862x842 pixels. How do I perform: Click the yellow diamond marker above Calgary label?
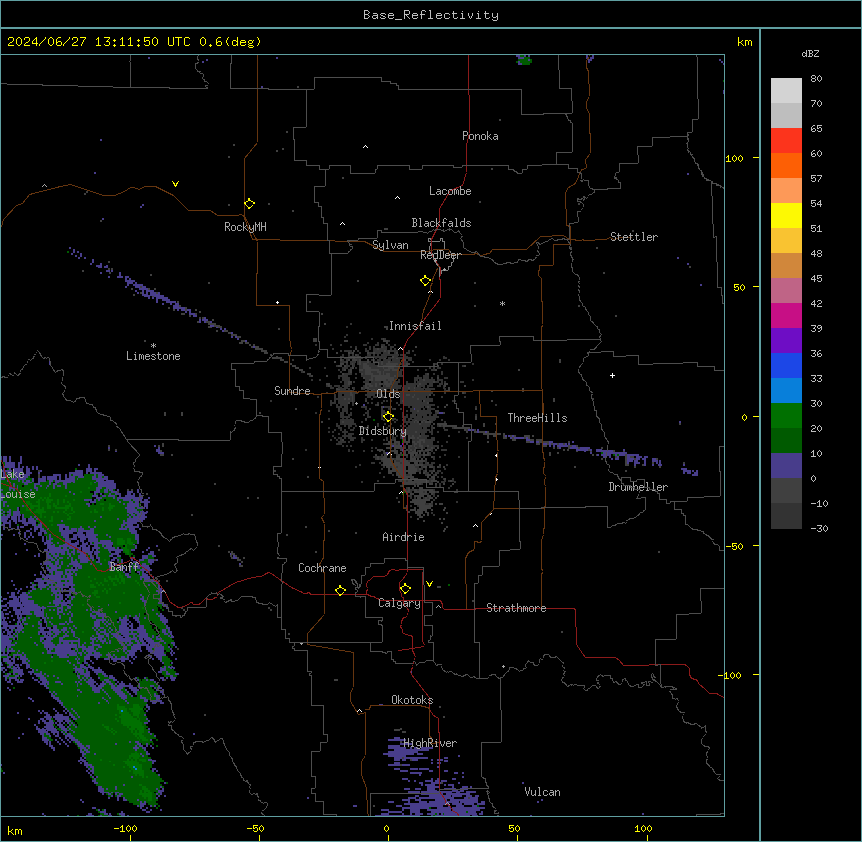tap(405, 589)
